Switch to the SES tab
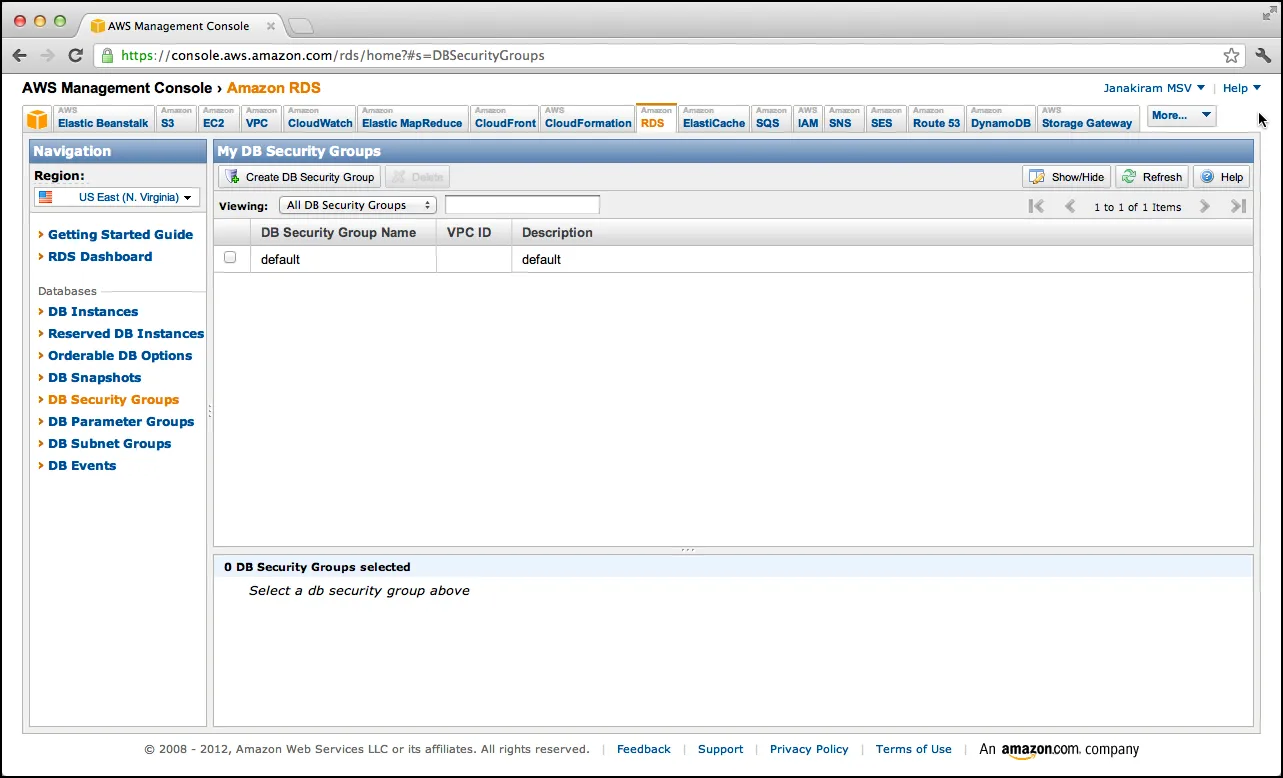The width and height of the screenshot is (1283, 778). [x=886, y=118]
